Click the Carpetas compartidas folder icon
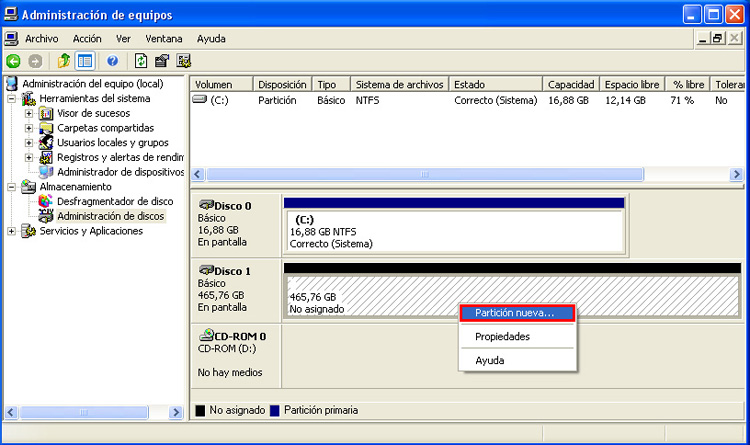The image size is (750, 445). click(46, 128)
